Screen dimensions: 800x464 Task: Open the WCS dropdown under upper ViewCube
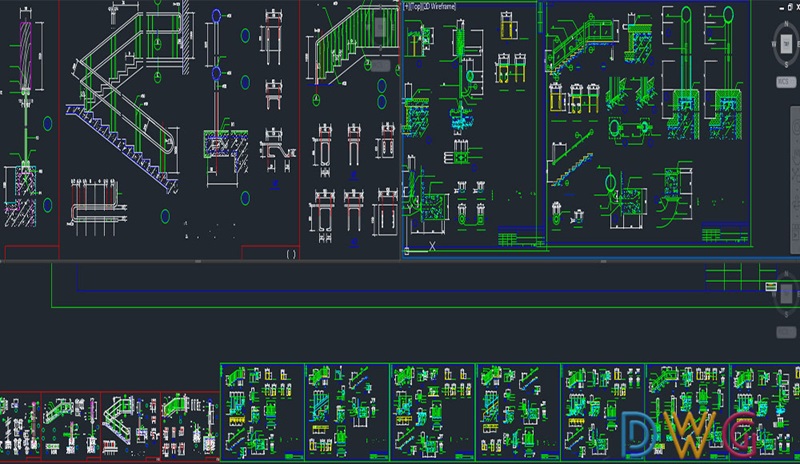[786, 82]
